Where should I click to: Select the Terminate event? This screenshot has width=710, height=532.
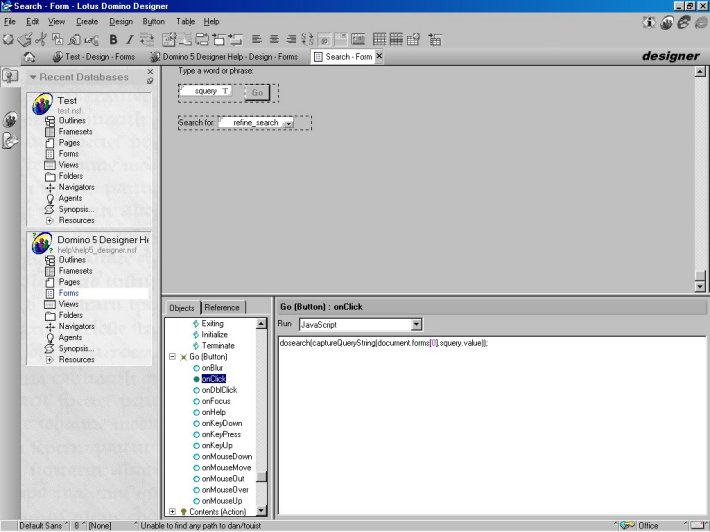218,346
